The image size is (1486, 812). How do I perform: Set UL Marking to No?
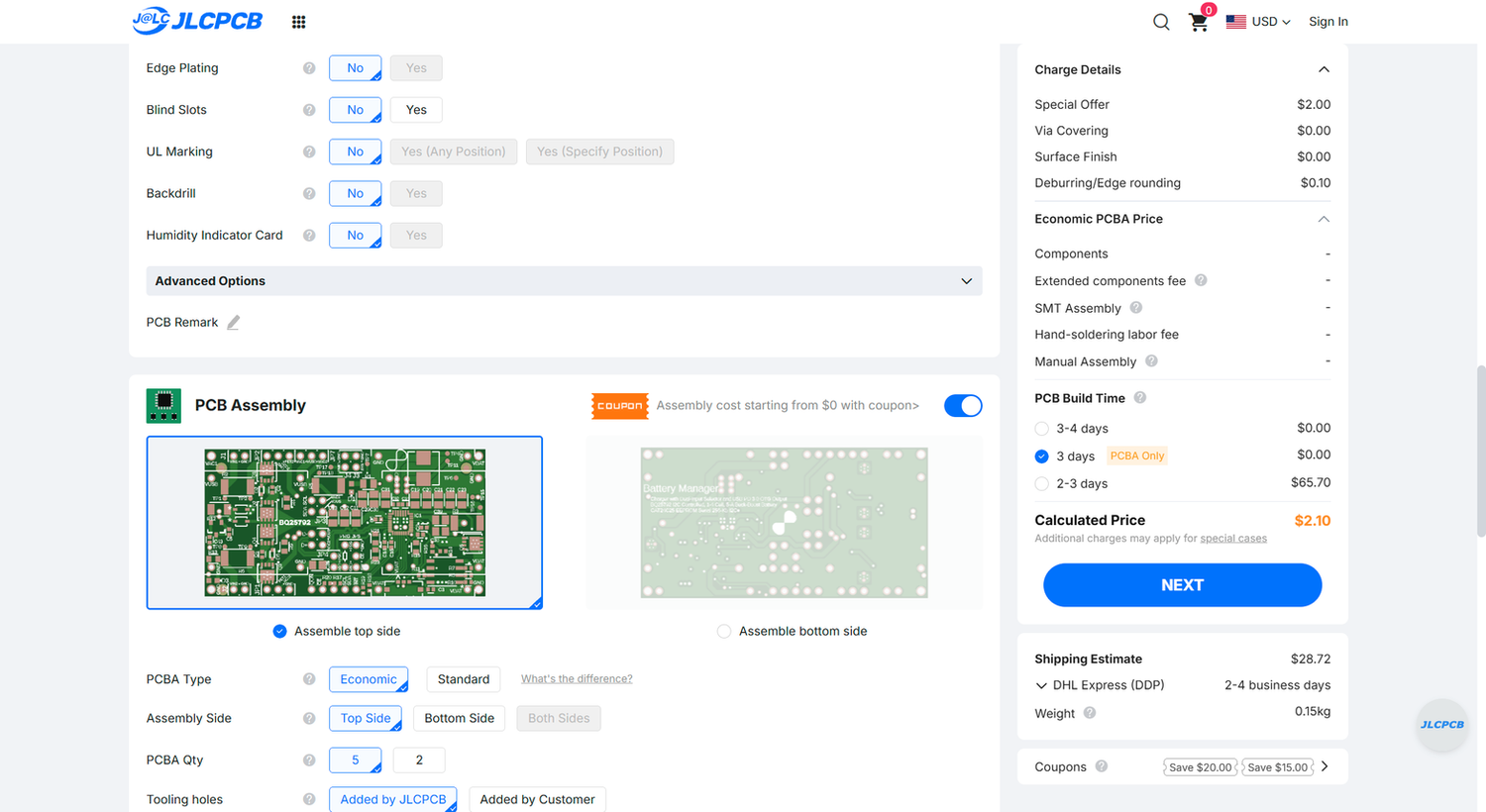[x=356, y=152]
